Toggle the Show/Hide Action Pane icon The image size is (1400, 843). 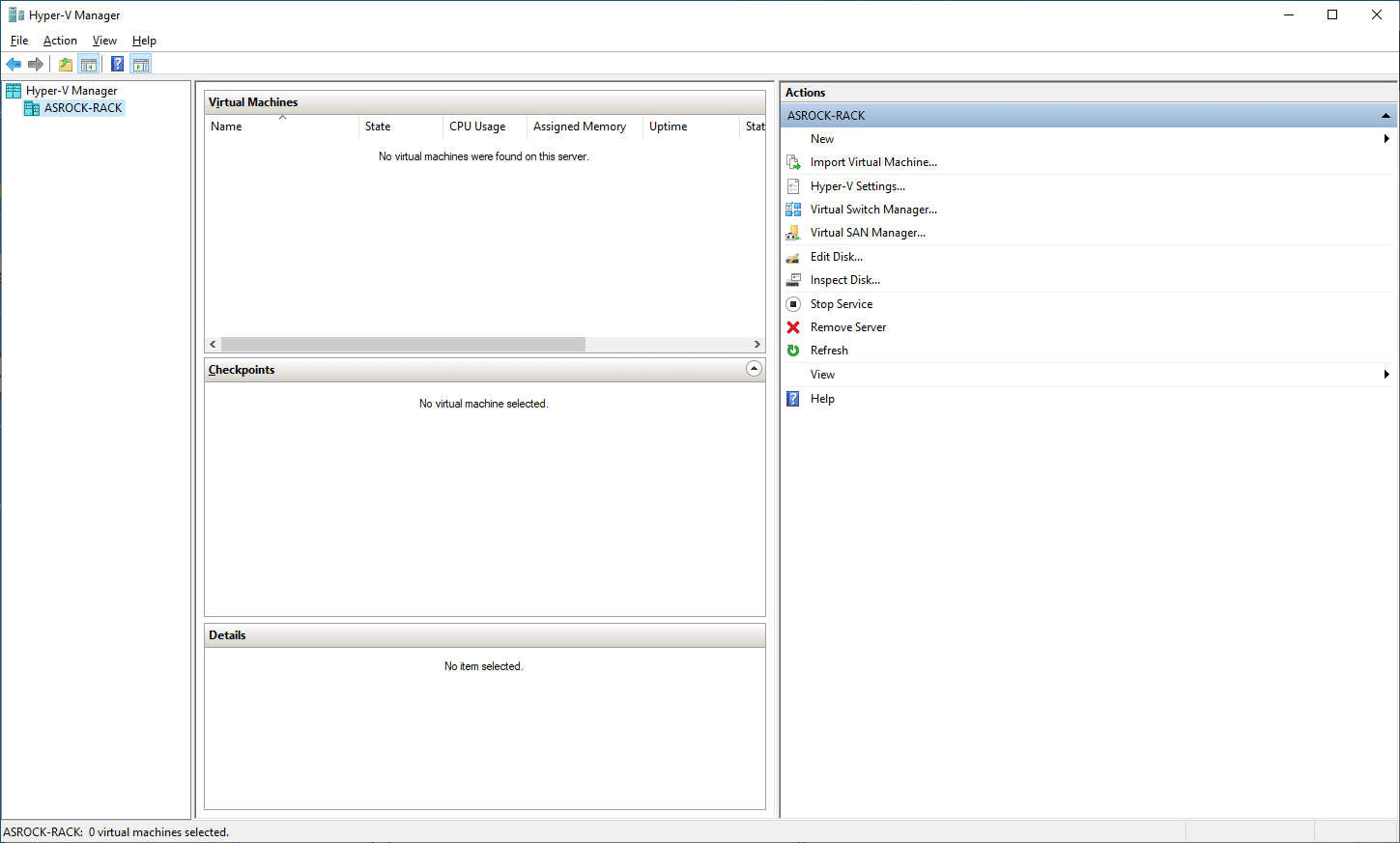pos(141,65)
